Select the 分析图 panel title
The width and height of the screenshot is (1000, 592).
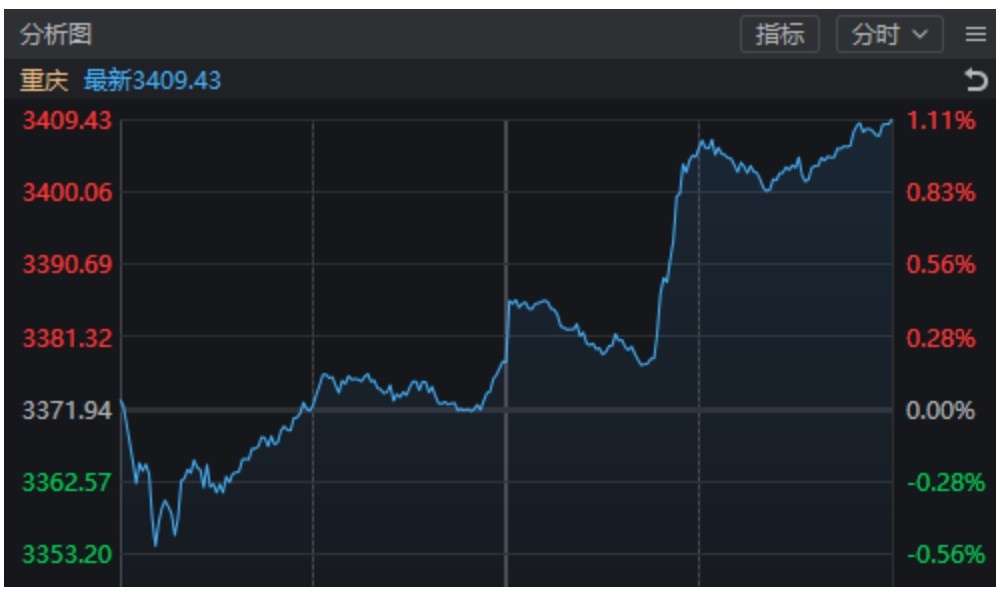(x=56, y=35)
